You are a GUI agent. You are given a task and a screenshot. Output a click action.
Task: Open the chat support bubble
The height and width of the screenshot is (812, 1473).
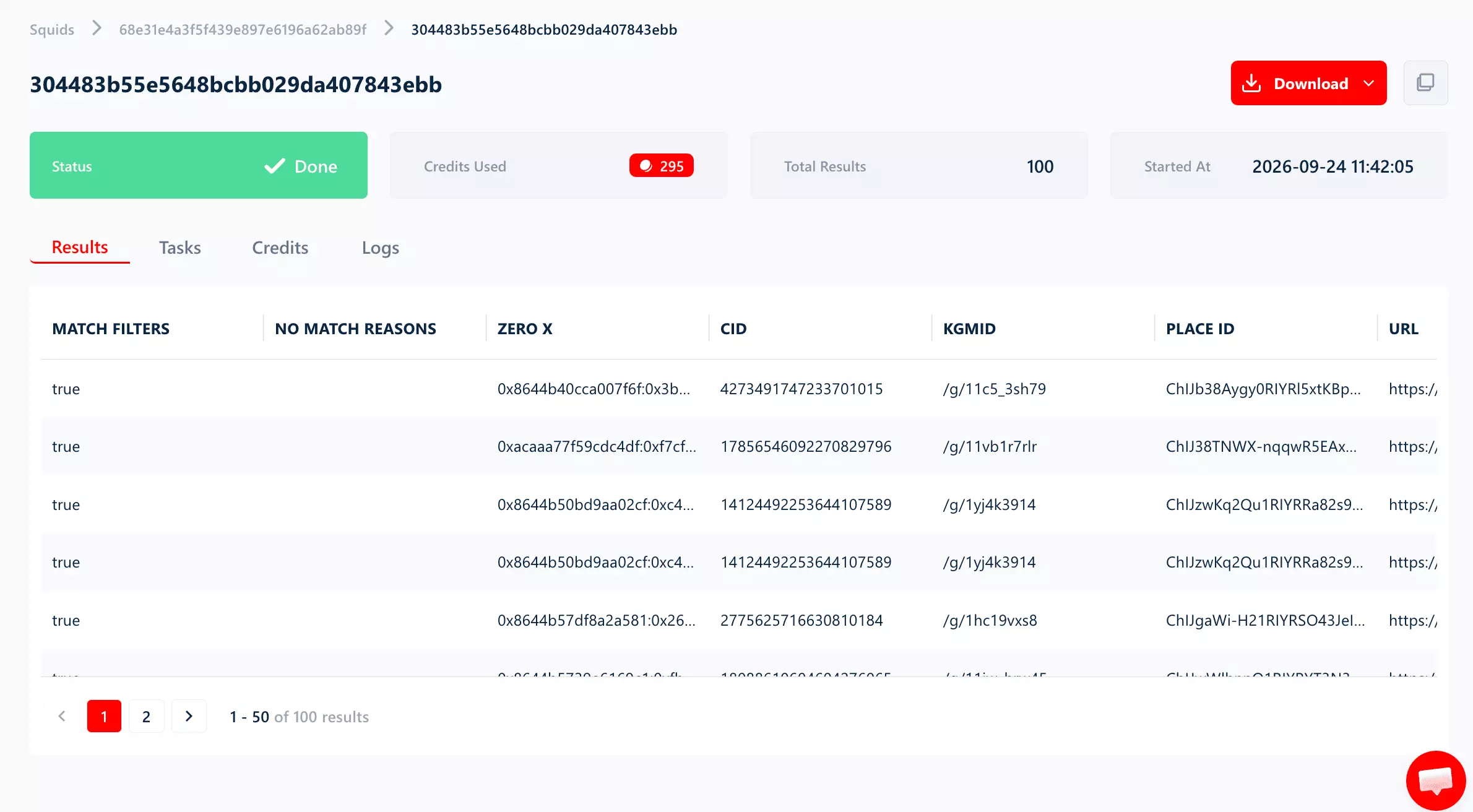click(1436, 780)
